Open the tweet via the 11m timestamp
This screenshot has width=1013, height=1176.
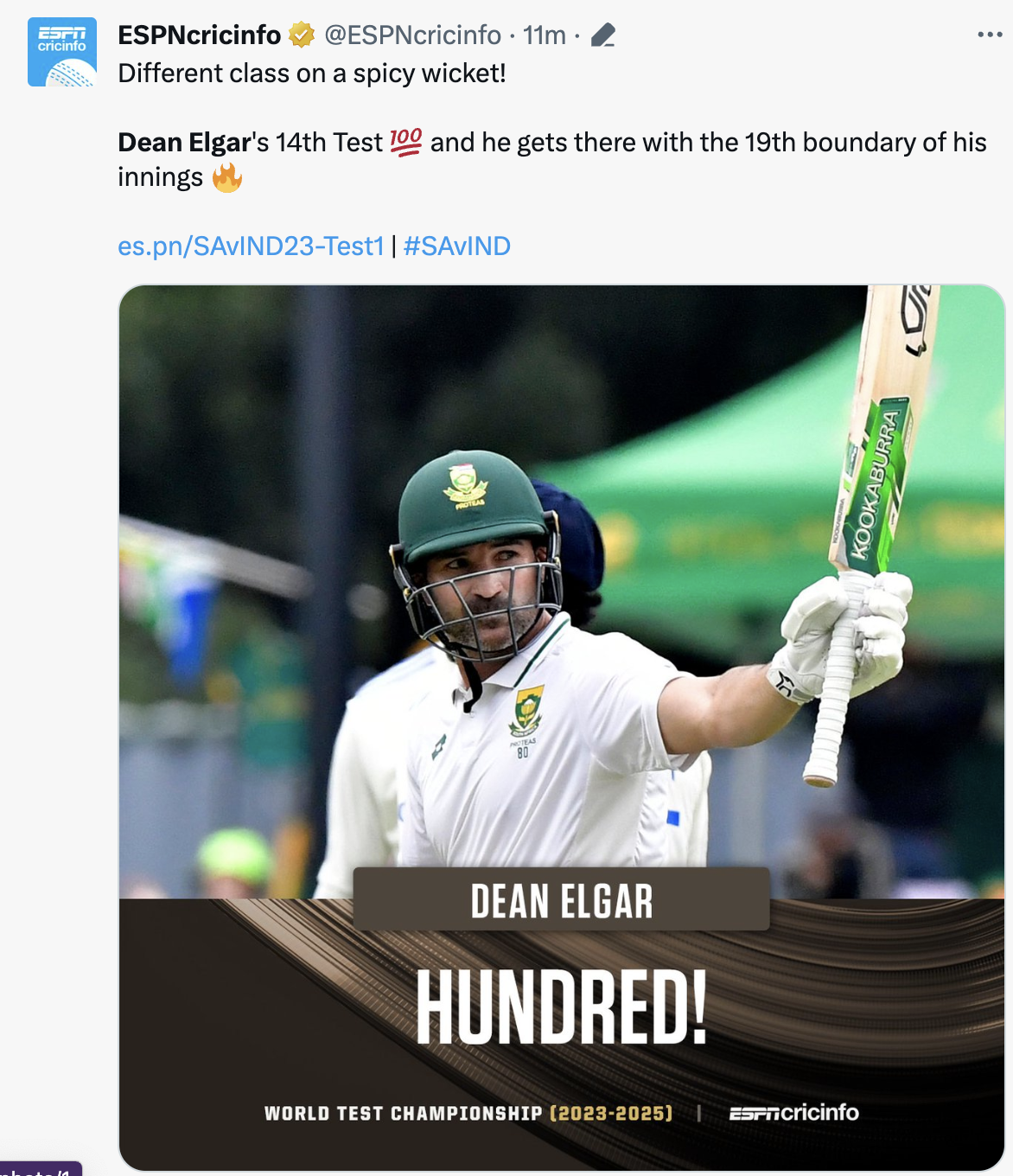coord(544,35)
